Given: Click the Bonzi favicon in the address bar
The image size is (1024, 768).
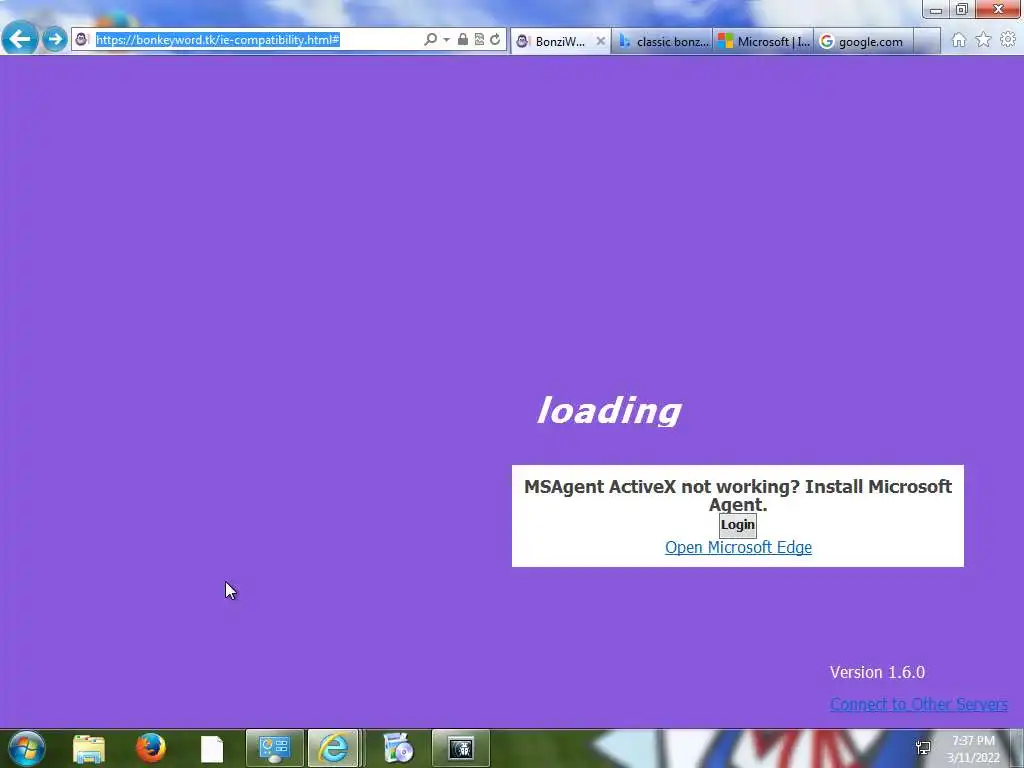Looking at the screenshot, I should coord(82,40).
